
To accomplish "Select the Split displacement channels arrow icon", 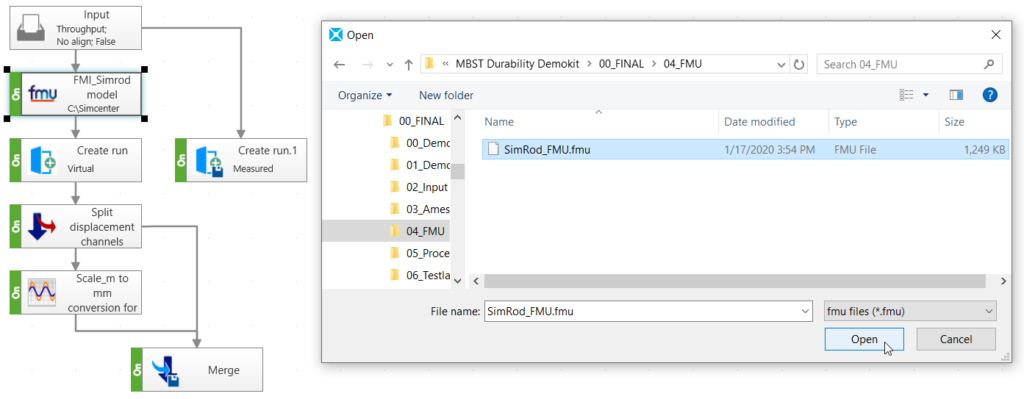I will tap(43, 227).
